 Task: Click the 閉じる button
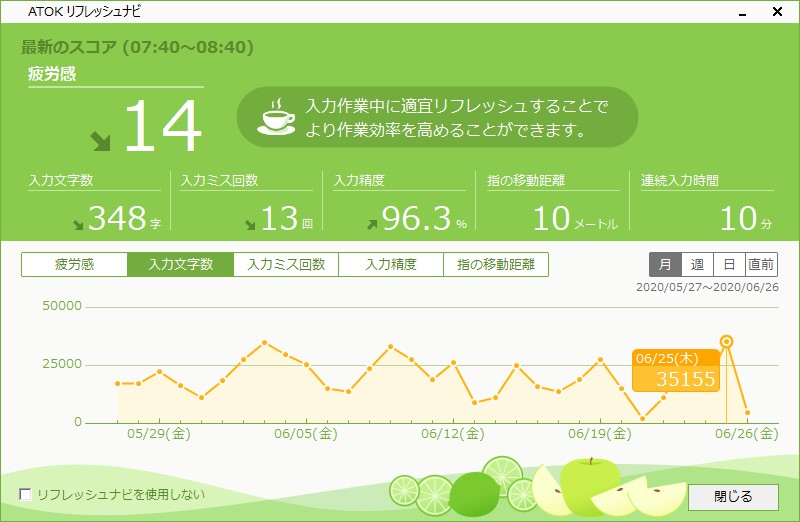click(x=733, y=497)
